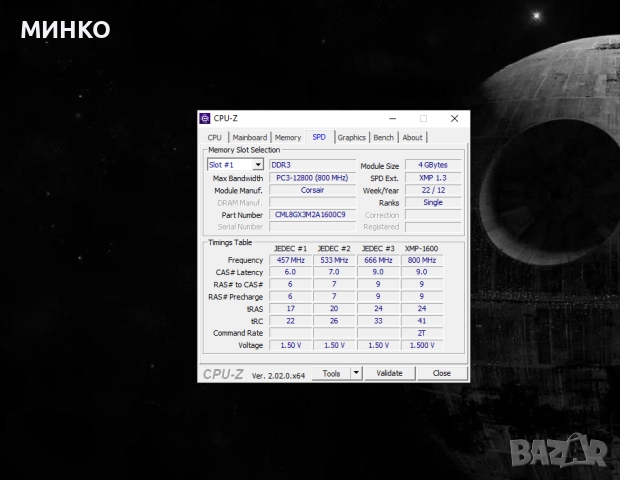Click the XMP-1600 frequency 800 MHz cell
The height and width of the screenshot is (480, 620).
(421, 260)
